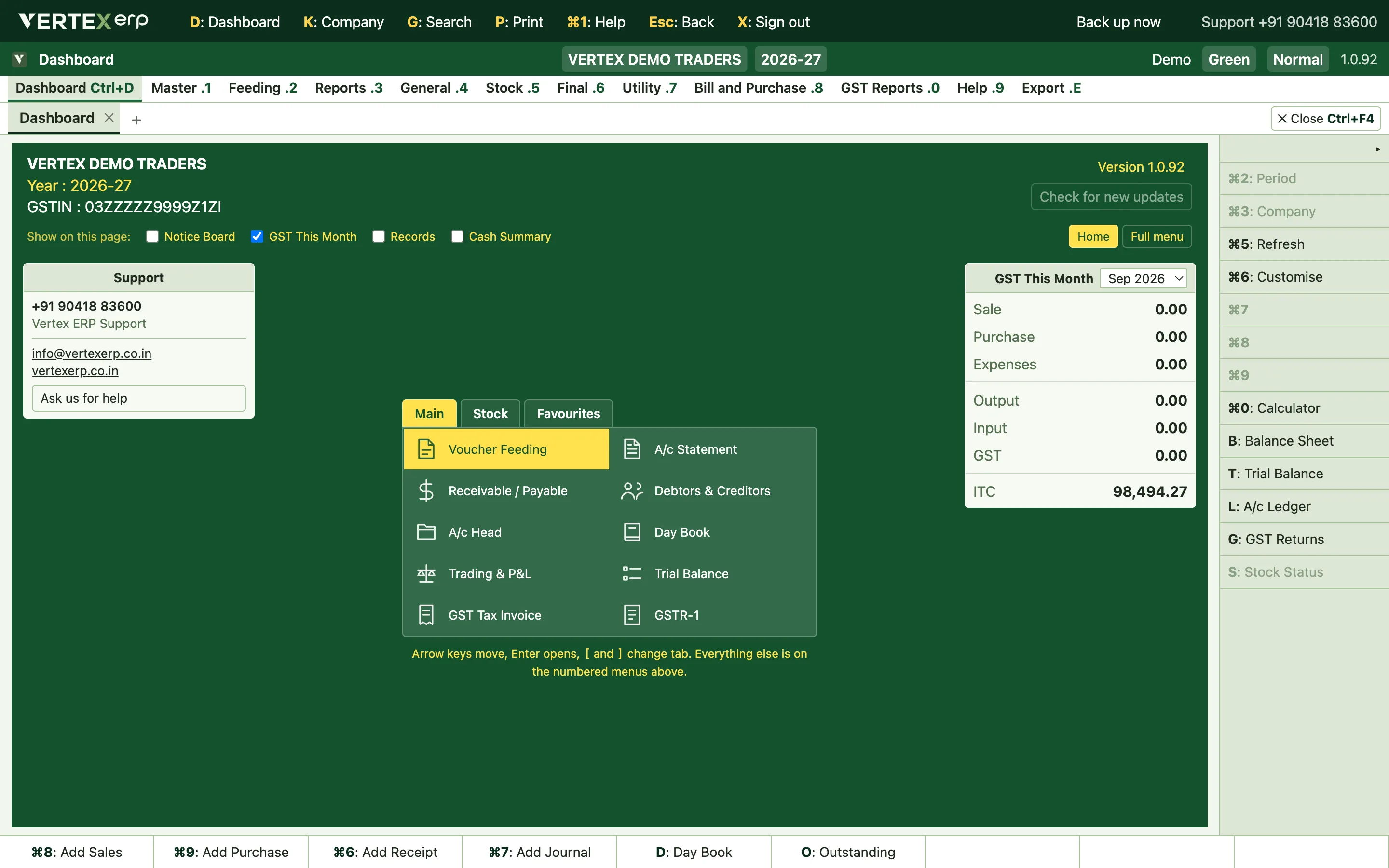Click Check for new updates button

[1111, 197]
